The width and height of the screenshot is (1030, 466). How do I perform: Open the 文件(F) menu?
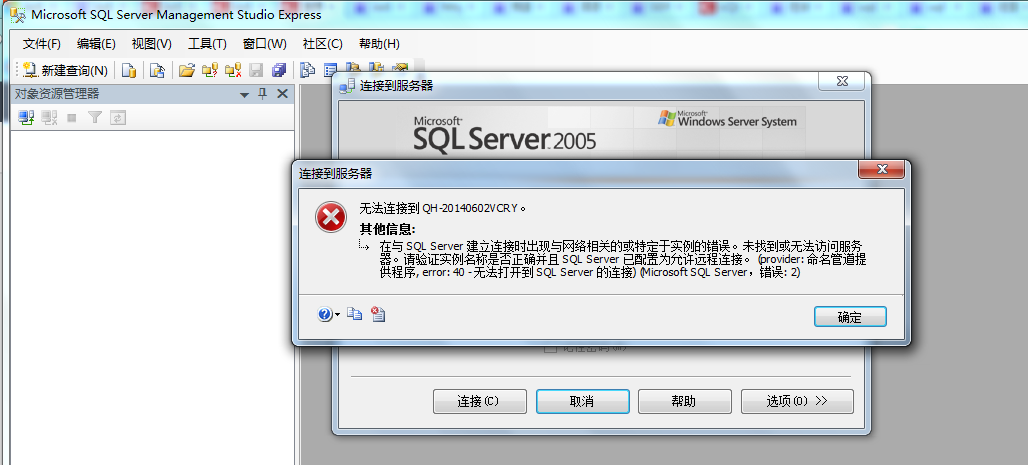pos(42,44)
